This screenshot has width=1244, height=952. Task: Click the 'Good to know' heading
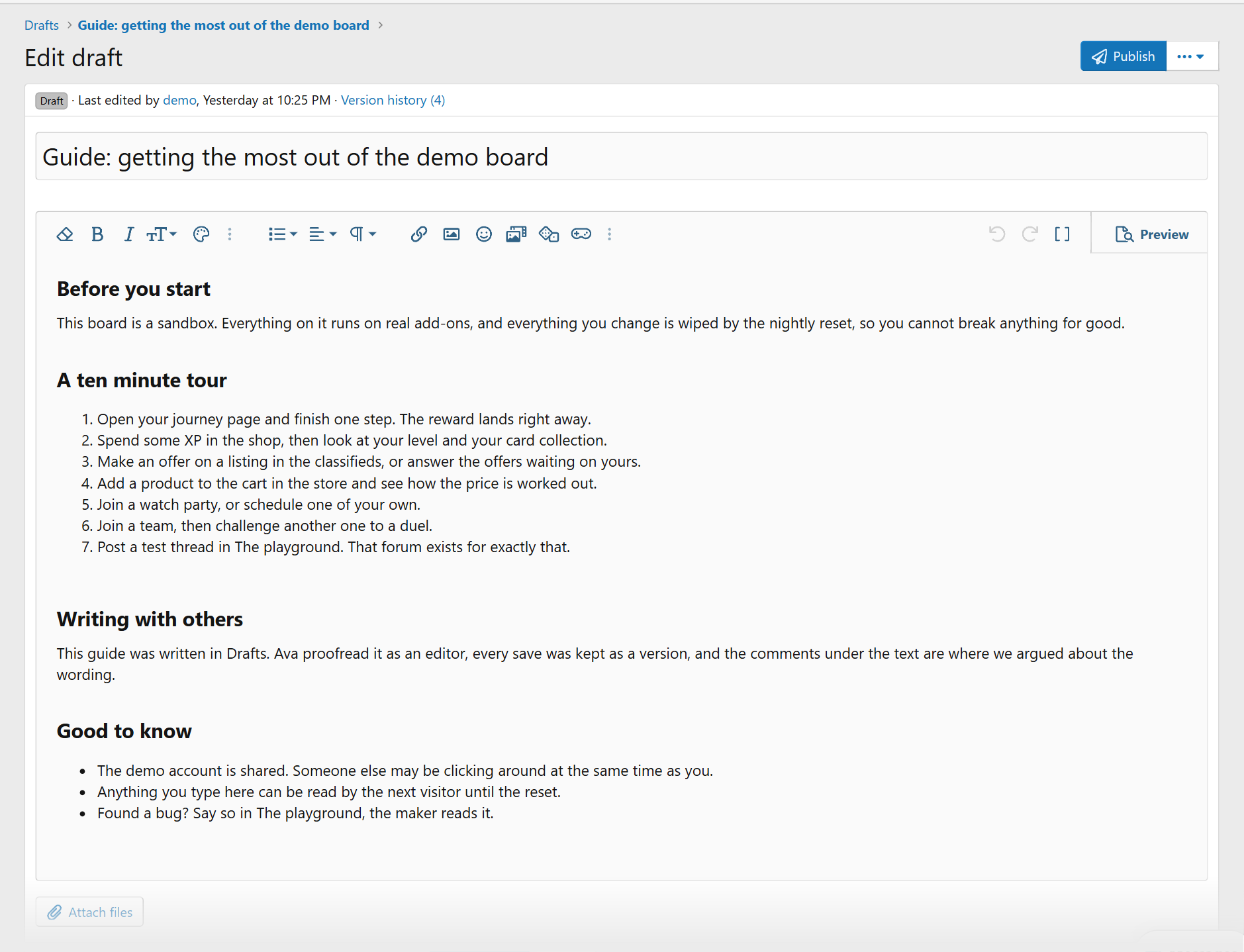tap(124, 732)
